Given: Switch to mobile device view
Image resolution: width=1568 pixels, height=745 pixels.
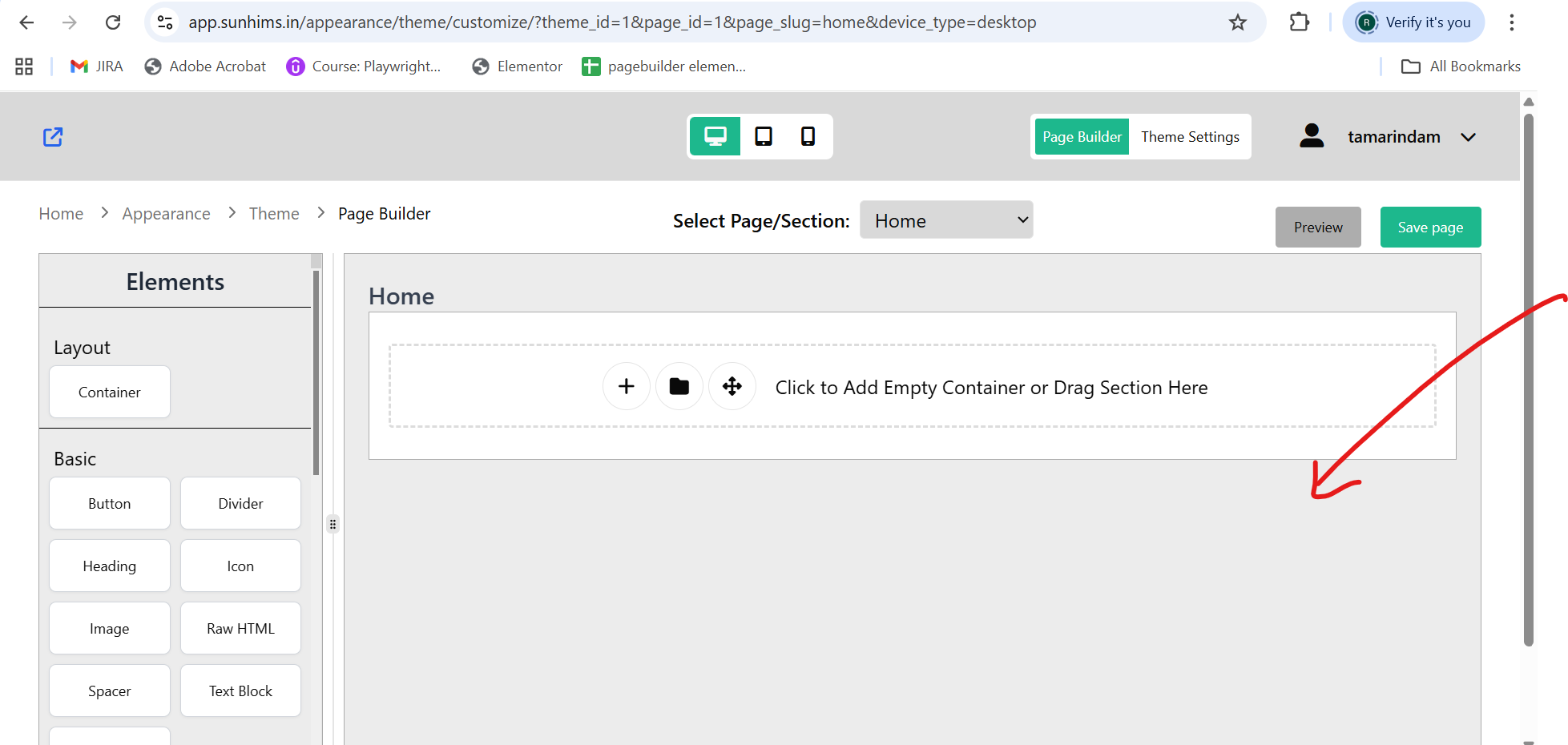Looking at the screenshot, I should tap(808, 136).
